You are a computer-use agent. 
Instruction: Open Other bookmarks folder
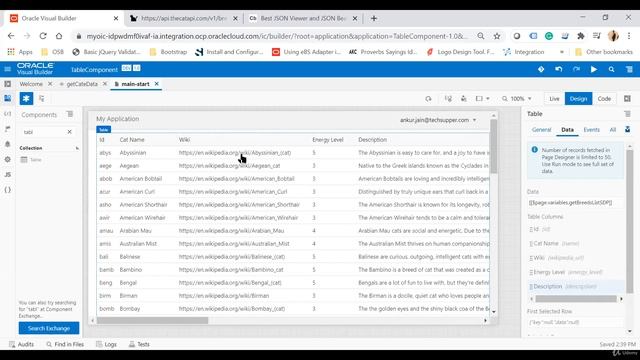(603, 52)
